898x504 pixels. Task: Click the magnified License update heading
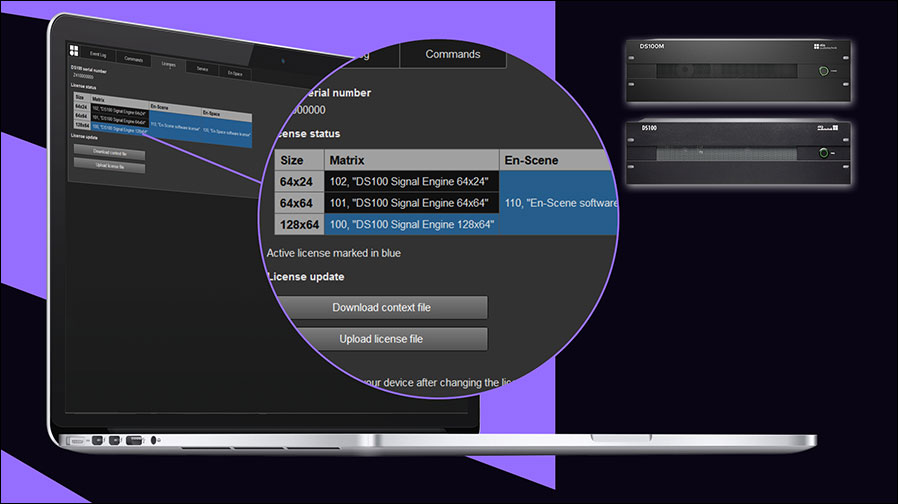click(x=306, y=277)
